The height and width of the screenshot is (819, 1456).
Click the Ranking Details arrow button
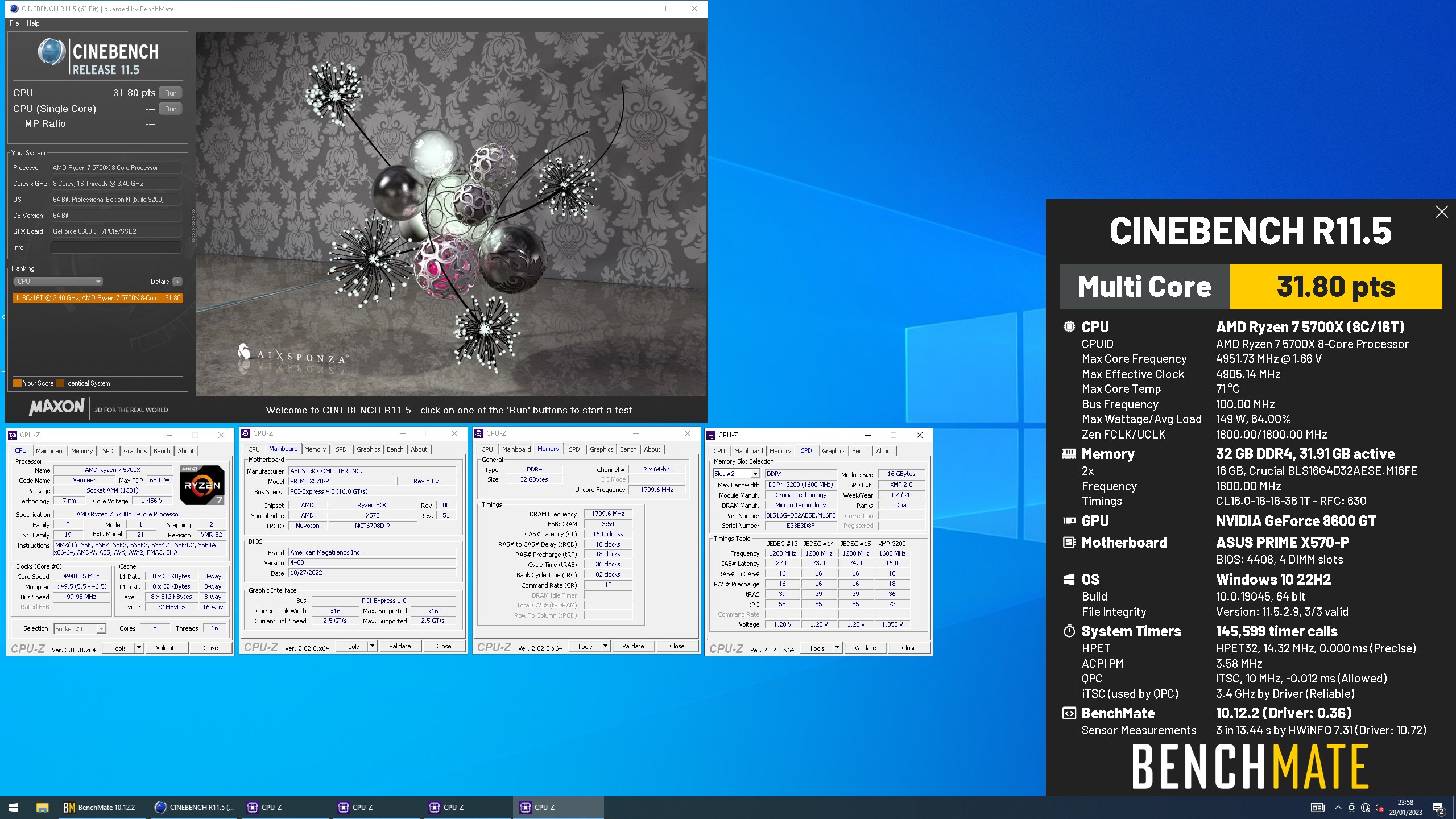click(x=177, y=282)
